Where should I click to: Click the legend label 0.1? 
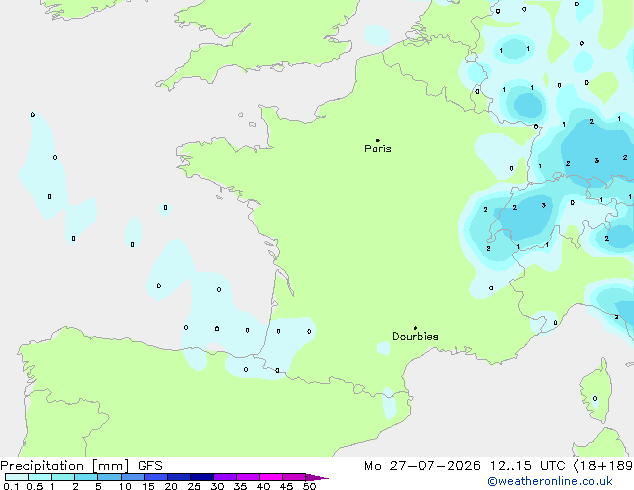(11, 486)
